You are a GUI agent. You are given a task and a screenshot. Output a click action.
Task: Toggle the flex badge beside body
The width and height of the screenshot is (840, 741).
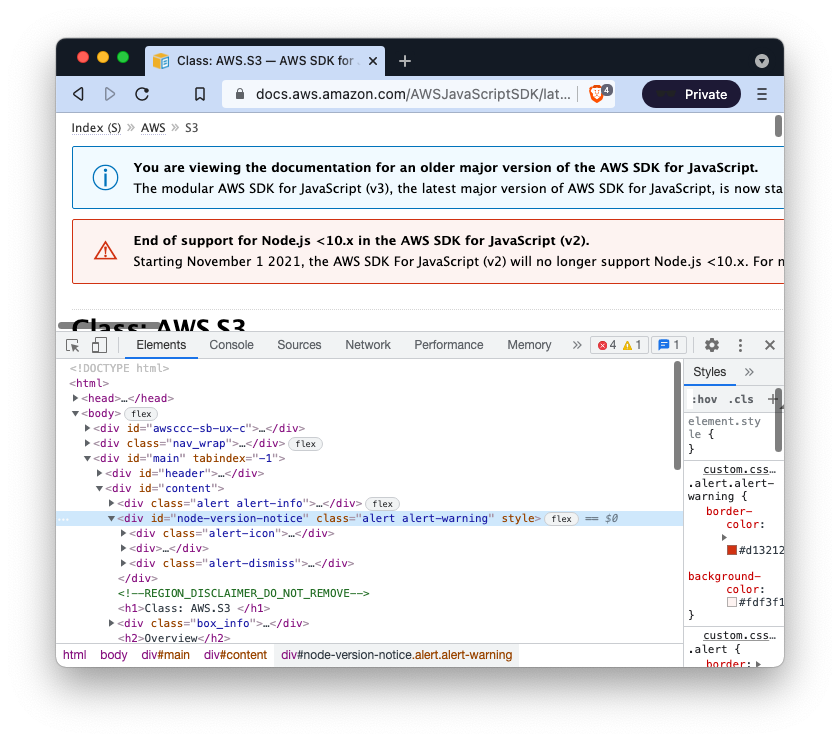point(141,414)
